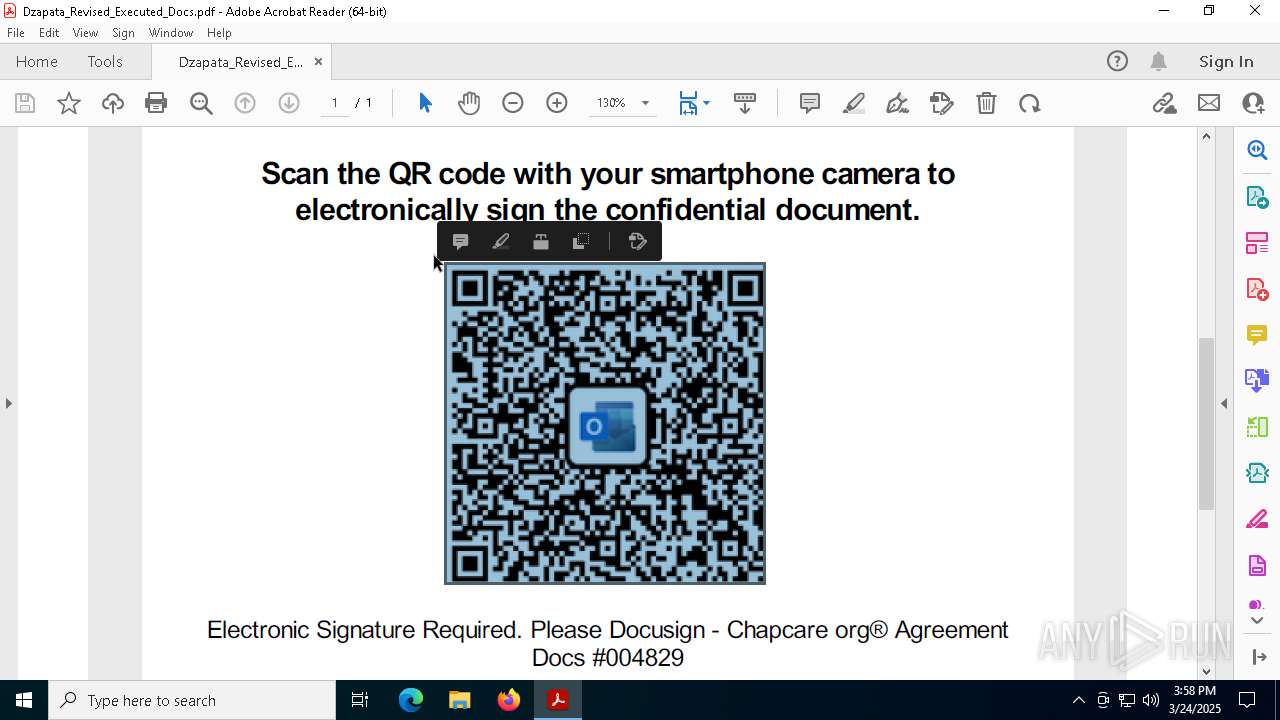This screenshot has height=720, width=1280.
Task: Expand the left navigation pane arrow
Action: tap(8, 403)
